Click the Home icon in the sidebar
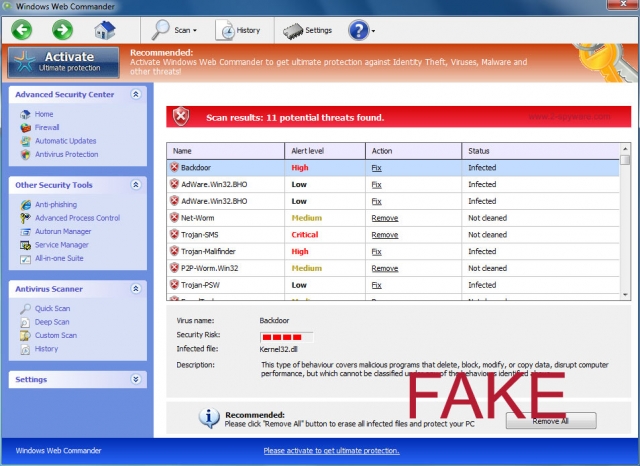Viewport: 640px width, 466px height. click(25, 114)
